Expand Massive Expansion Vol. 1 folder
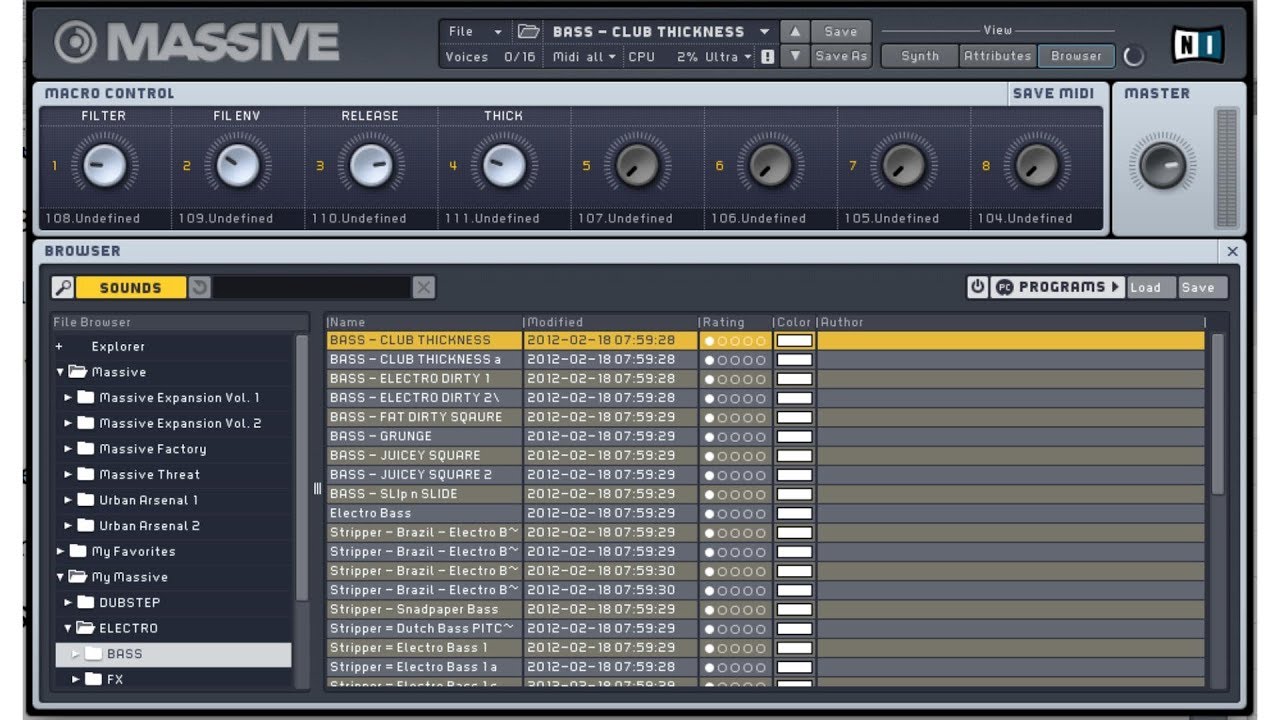1280x720 pixels. point(68,398)
